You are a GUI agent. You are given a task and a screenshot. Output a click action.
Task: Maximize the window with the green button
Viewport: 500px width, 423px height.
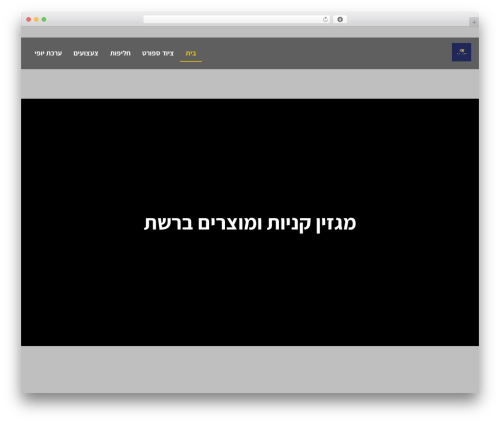click(44, 19)
